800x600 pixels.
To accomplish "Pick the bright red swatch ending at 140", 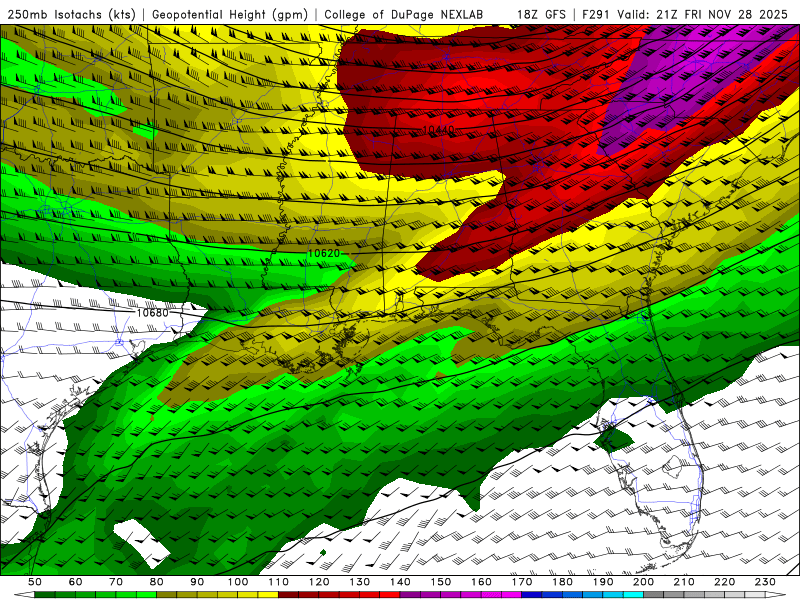I will pos(390,595).
